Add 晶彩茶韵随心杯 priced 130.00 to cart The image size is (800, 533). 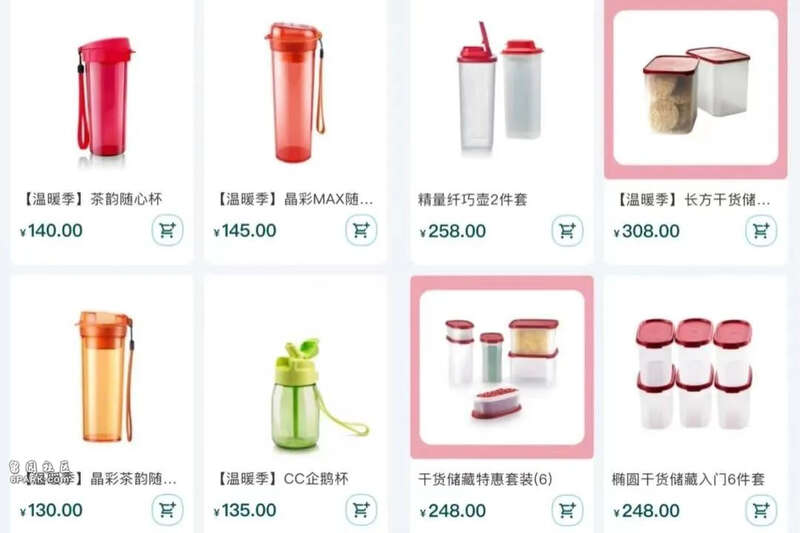(167, 510)
